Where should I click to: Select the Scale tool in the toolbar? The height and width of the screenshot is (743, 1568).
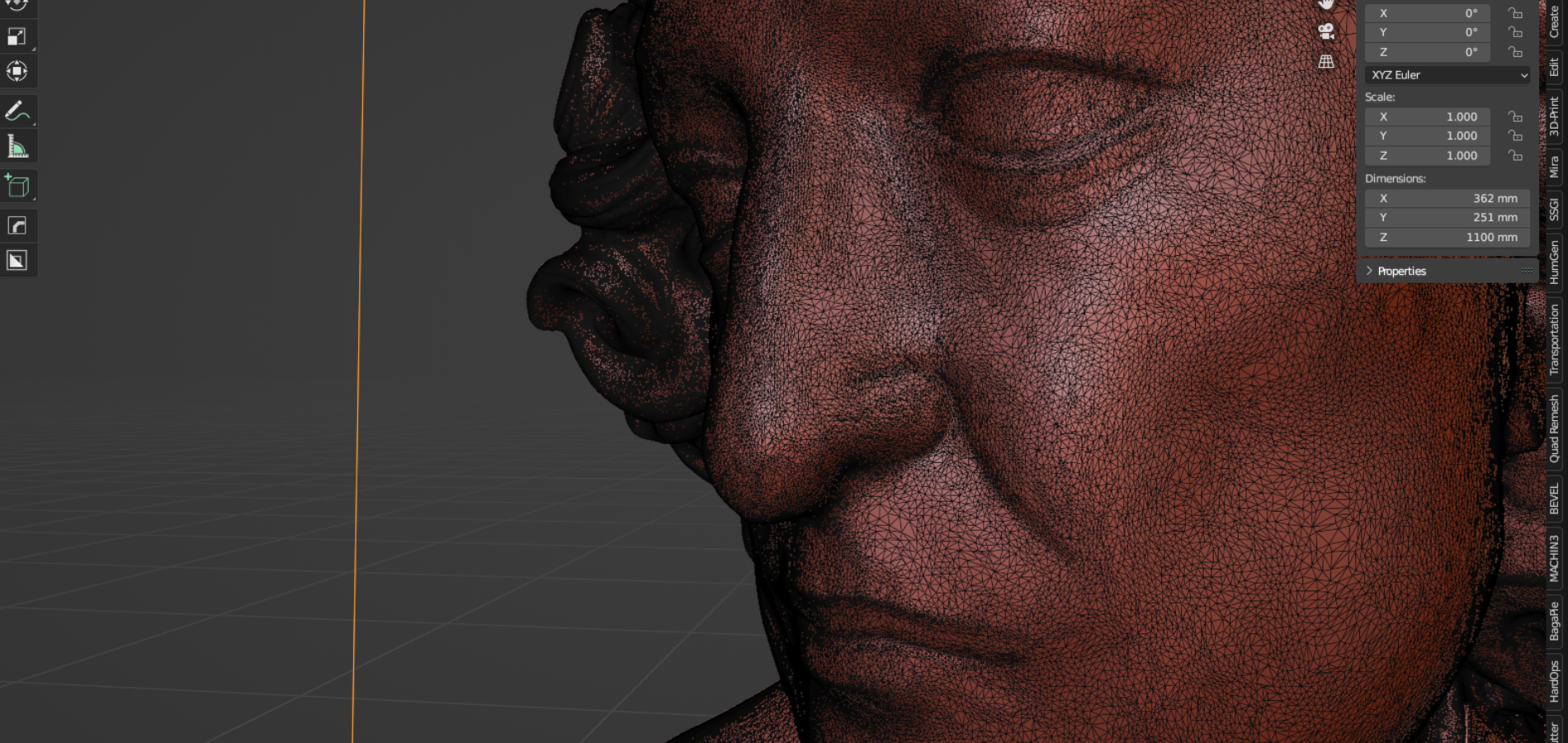(x=17, y=37)
